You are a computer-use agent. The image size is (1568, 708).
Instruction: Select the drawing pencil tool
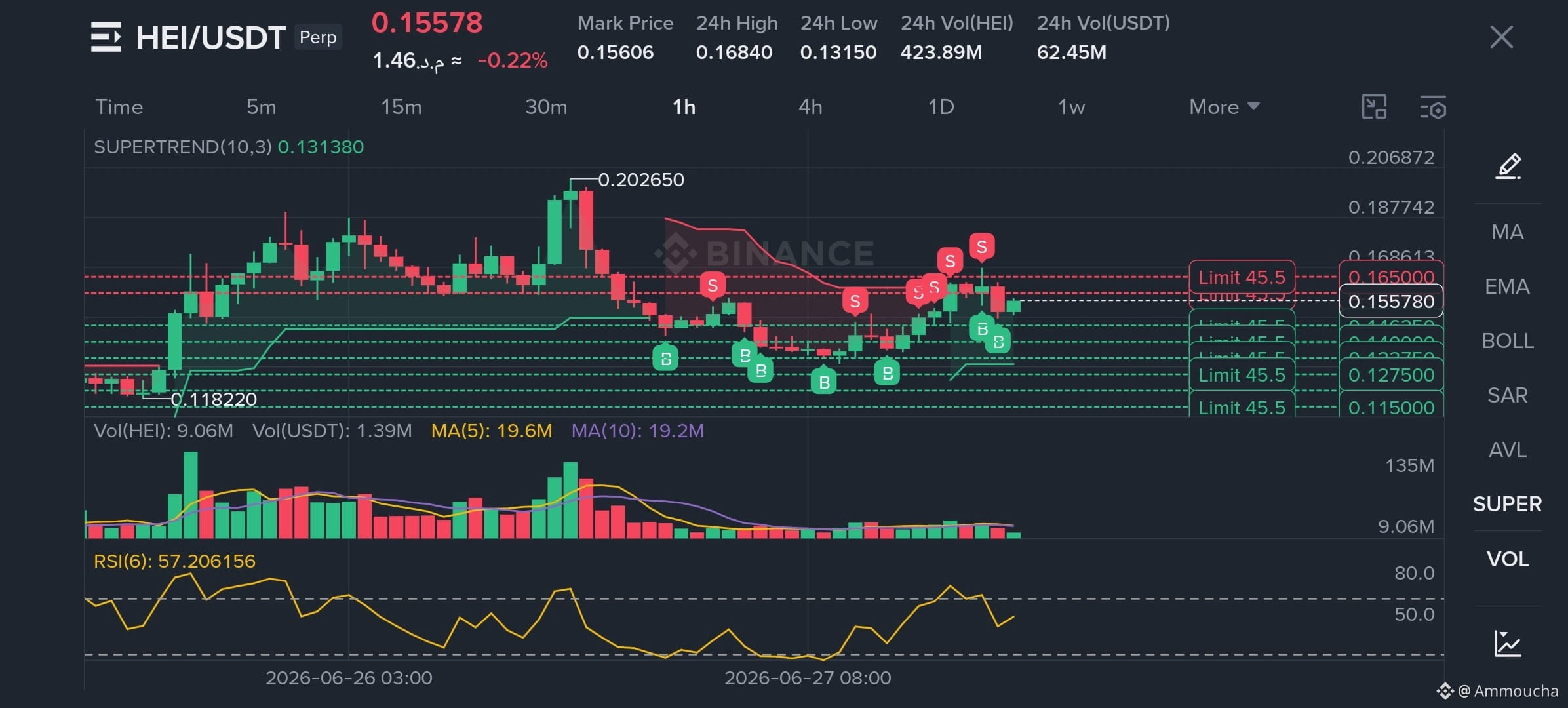[1508, 166]
